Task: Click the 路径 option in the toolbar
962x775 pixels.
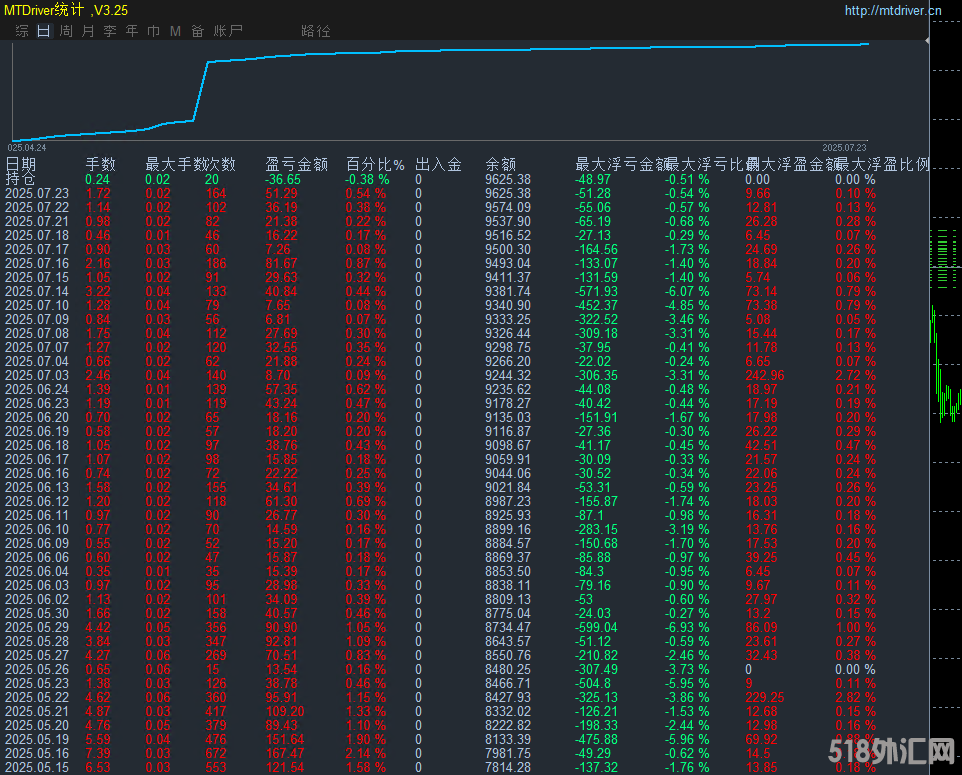Action: (314, 31)
